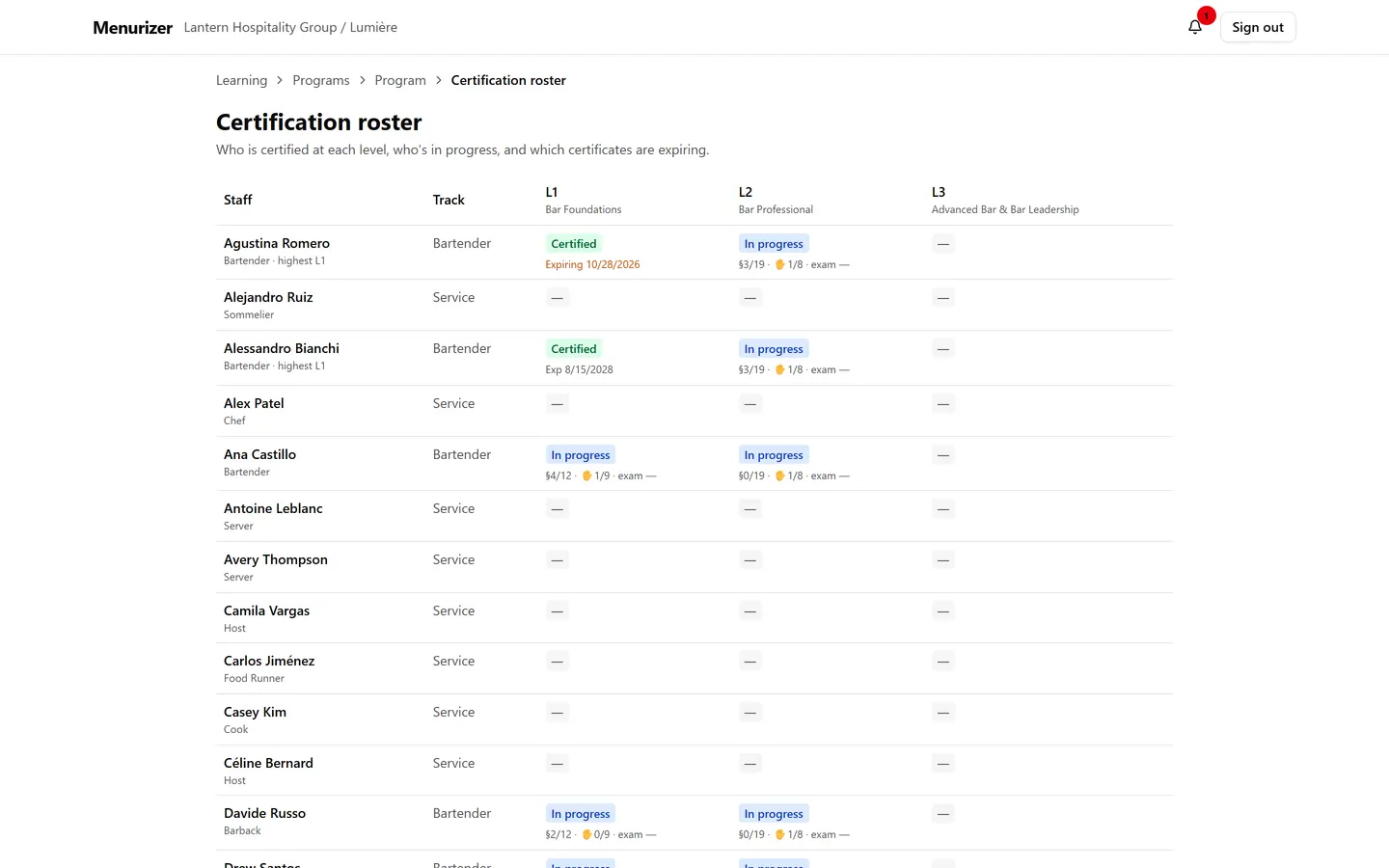Click the L2 dash placeholder in Antoine Leblanc's row
The width and height of the screenshot is (1389, 868).
pyautogui.click(x=749, y=509)
